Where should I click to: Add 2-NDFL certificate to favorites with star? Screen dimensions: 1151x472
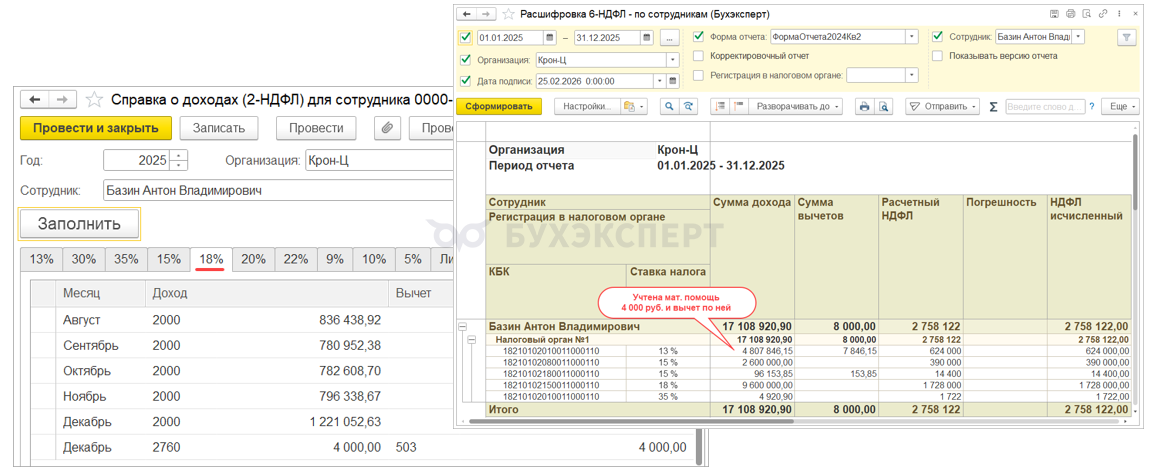[94, 100]
